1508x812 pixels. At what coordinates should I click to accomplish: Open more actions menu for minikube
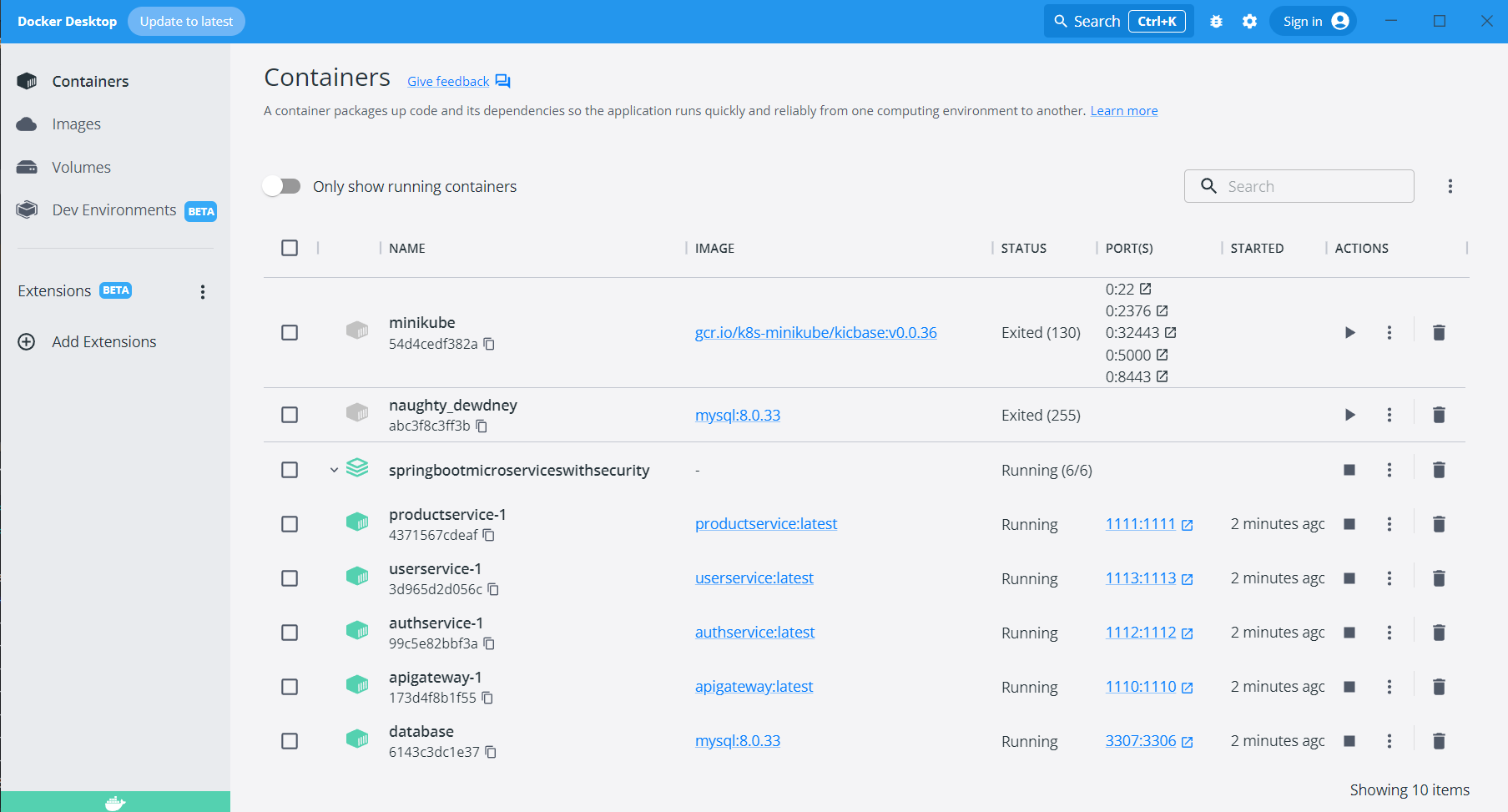1389,332
